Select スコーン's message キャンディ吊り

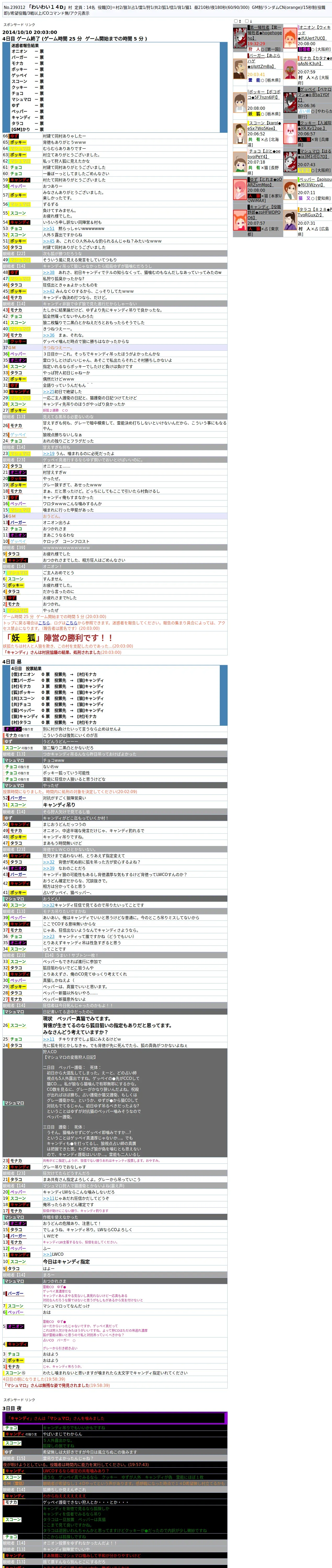coord(59,805)
